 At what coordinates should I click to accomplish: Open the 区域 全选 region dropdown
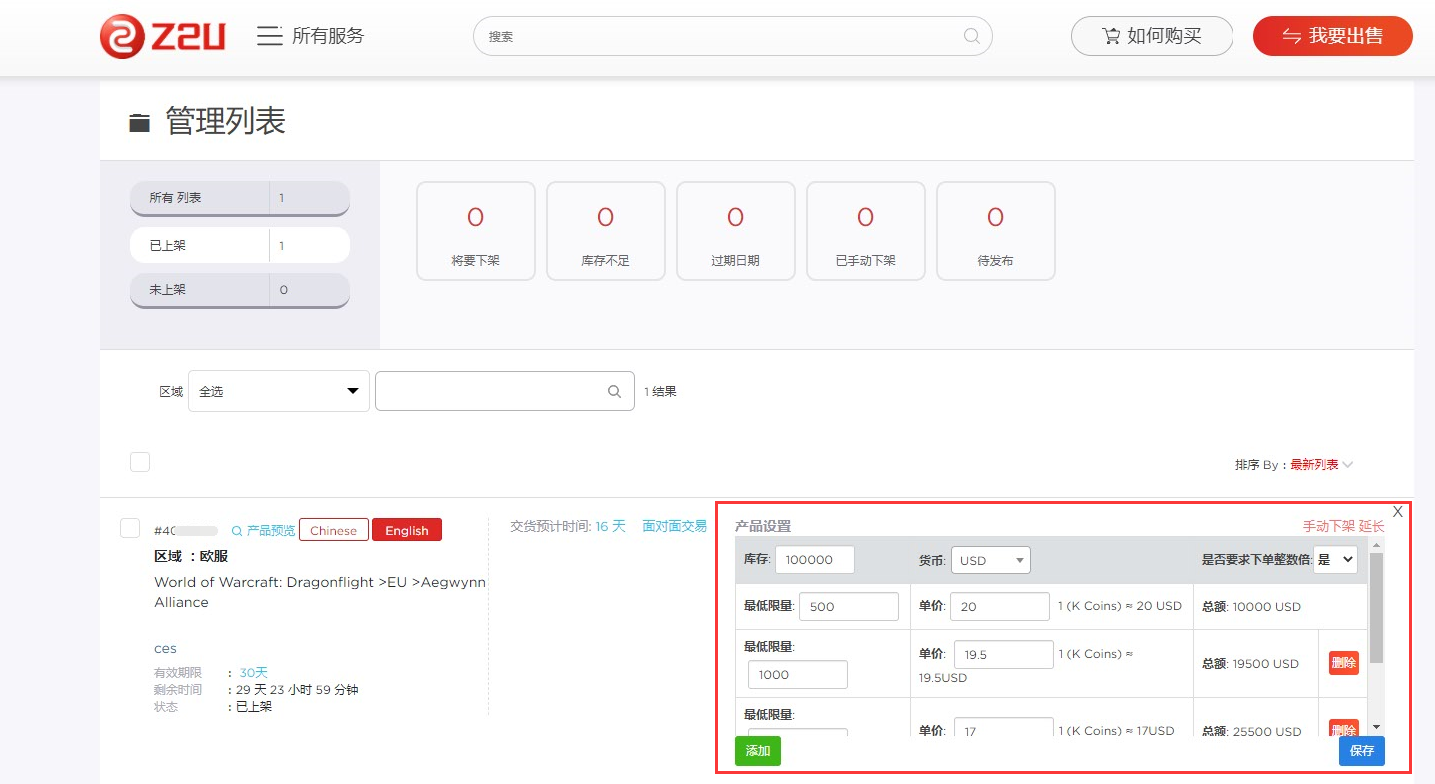click(278, 391)
